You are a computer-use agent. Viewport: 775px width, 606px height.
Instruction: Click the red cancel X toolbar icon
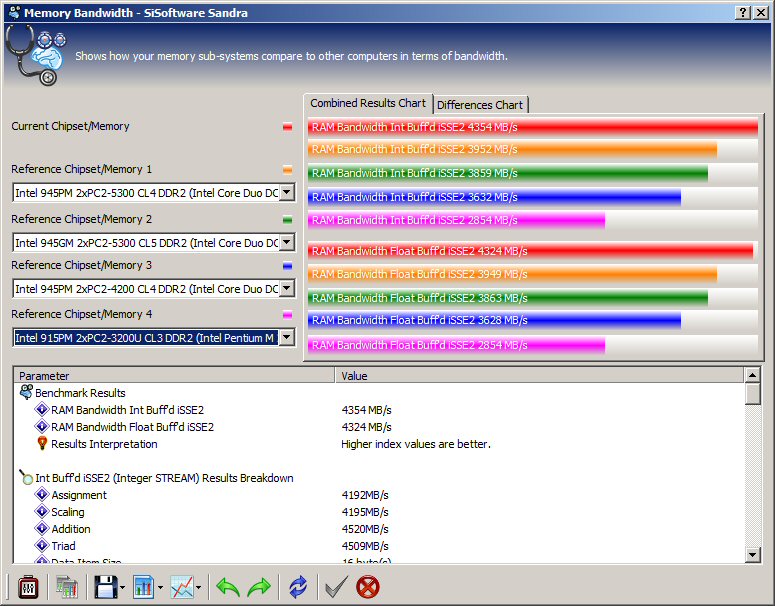(368, 587)
